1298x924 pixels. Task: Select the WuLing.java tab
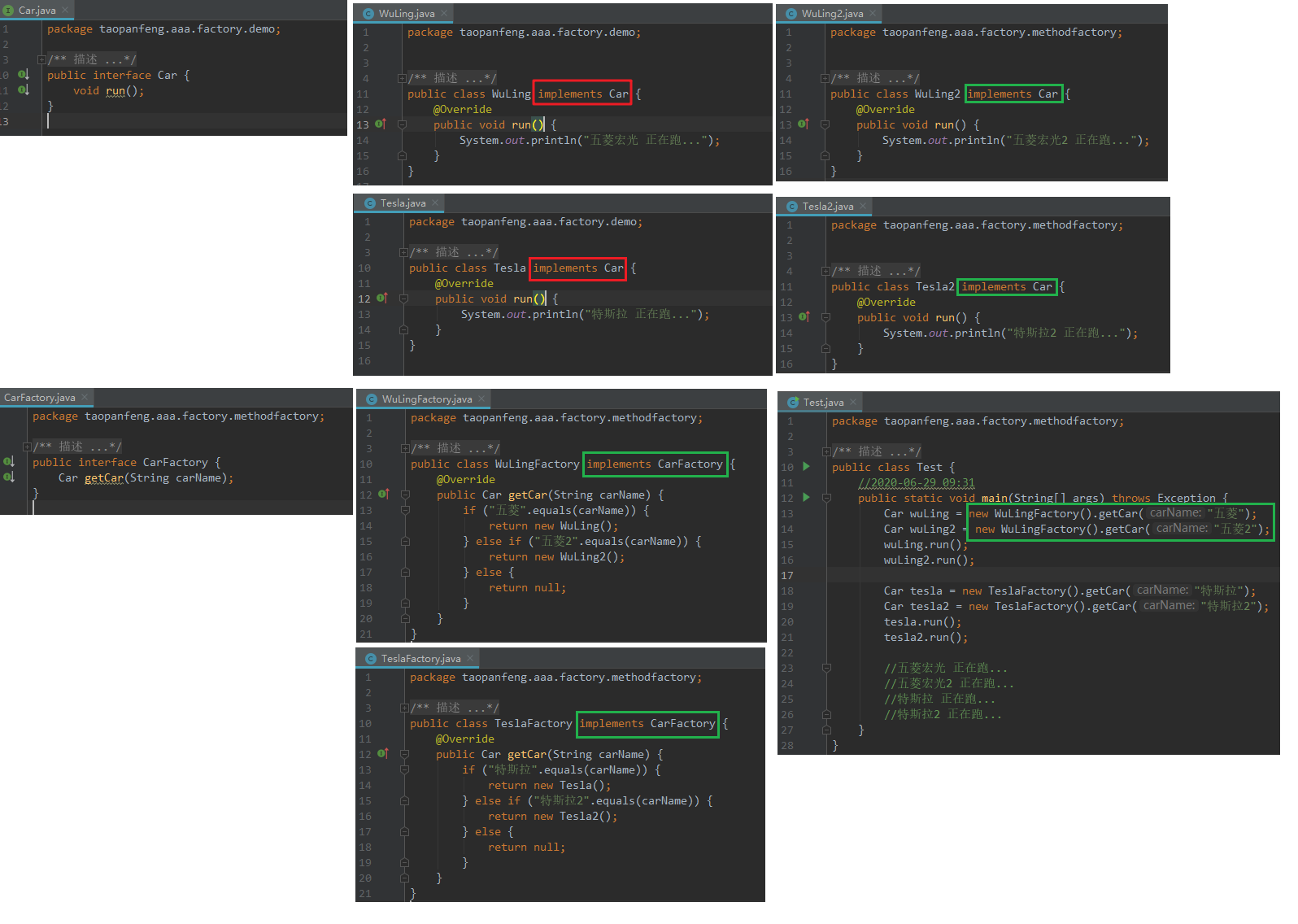403,14
